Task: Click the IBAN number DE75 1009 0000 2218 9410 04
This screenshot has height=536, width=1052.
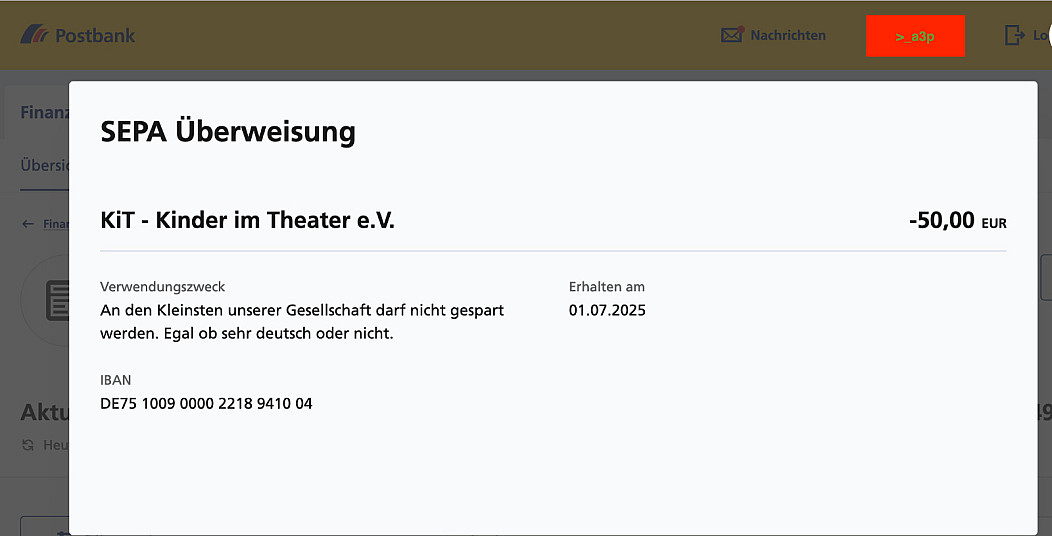Action: (x=206, y=404)
